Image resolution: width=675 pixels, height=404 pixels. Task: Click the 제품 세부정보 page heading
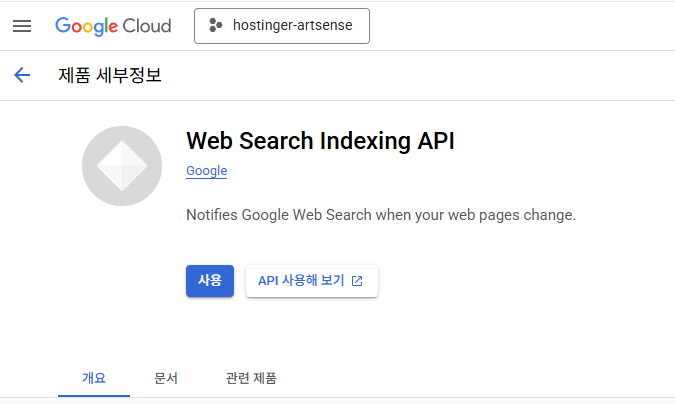[110, 75]
